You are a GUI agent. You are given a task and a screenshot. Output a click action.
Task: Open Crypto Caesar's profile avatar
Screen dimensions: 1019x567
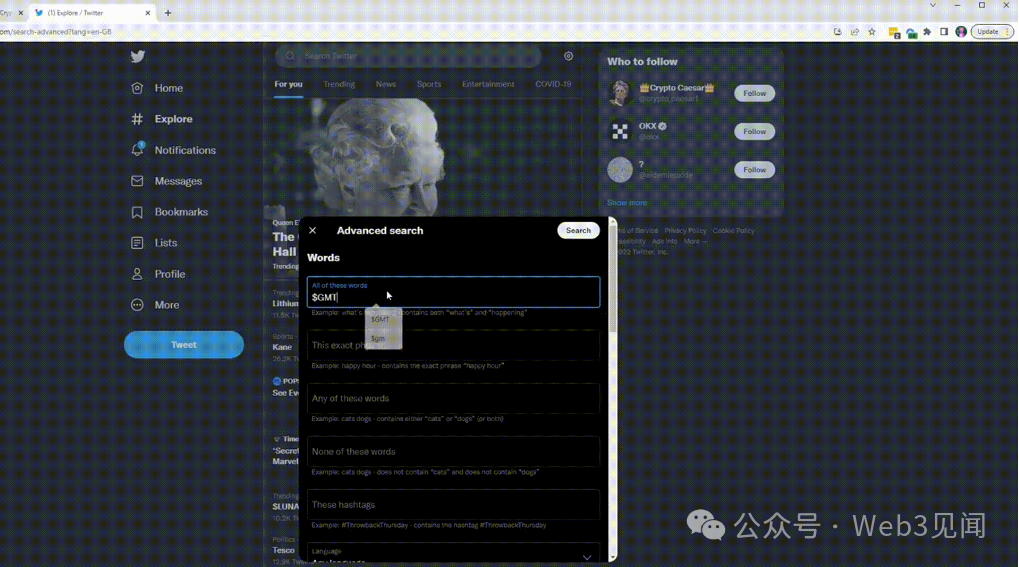pyautogui.click(x=620, y=94)
